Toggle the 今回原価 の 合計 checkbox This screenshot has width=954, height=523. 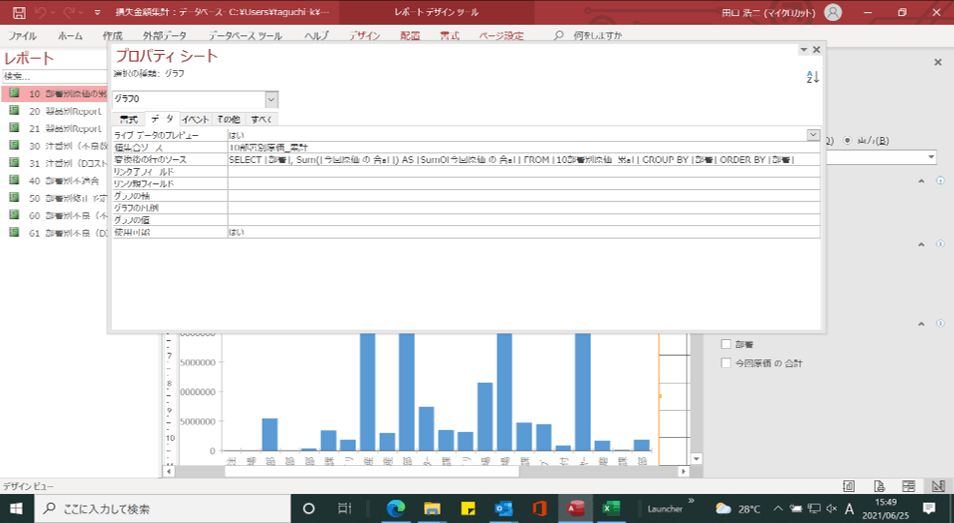coord(725,363)
